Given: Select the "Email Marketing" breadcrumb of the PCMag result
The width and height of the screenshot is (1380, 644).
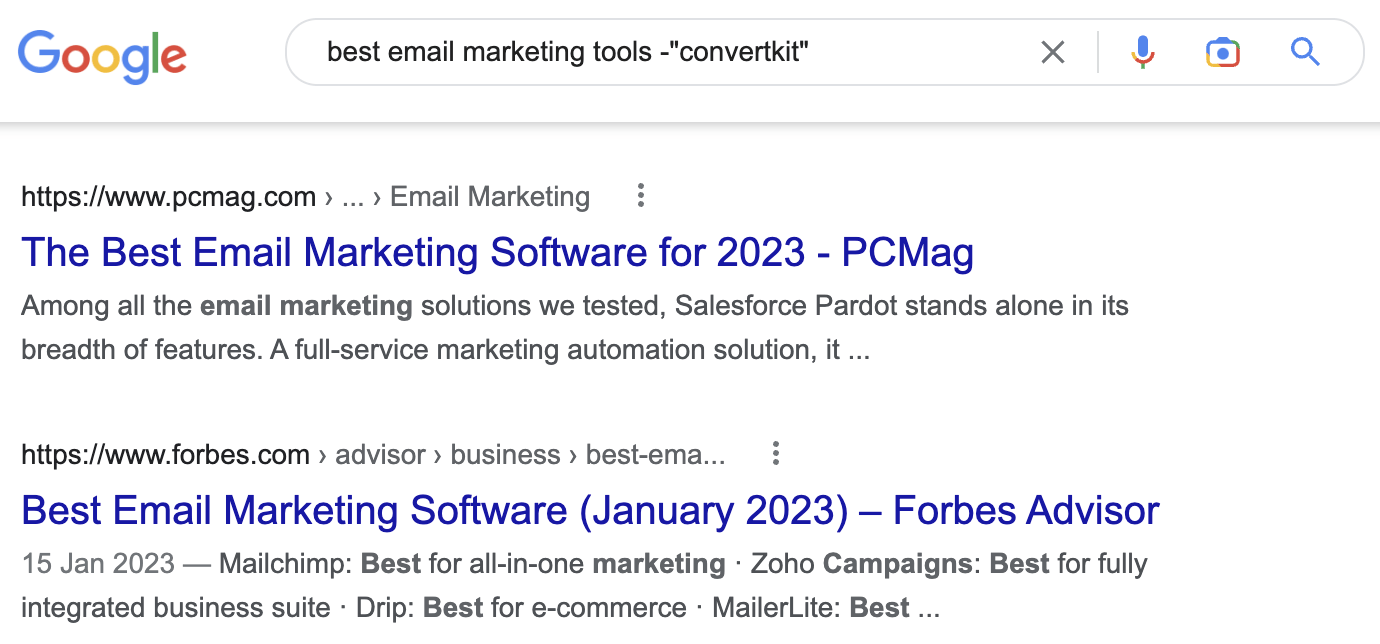Looking at the screenshot, I should click(x=490, y=197).
